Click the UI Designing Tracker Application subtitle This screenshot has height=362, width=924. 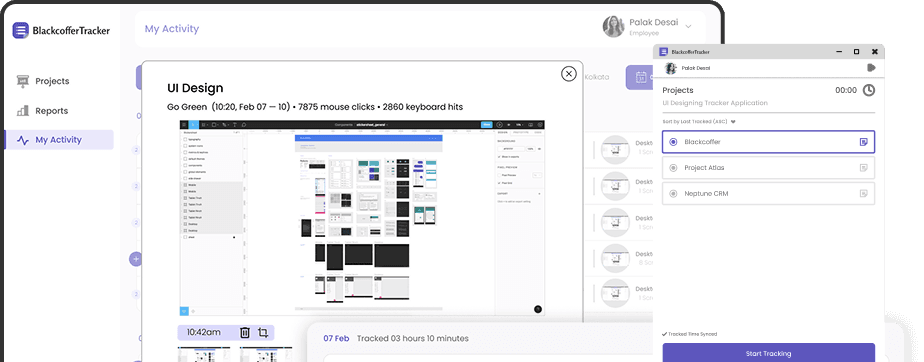(715, 103)
